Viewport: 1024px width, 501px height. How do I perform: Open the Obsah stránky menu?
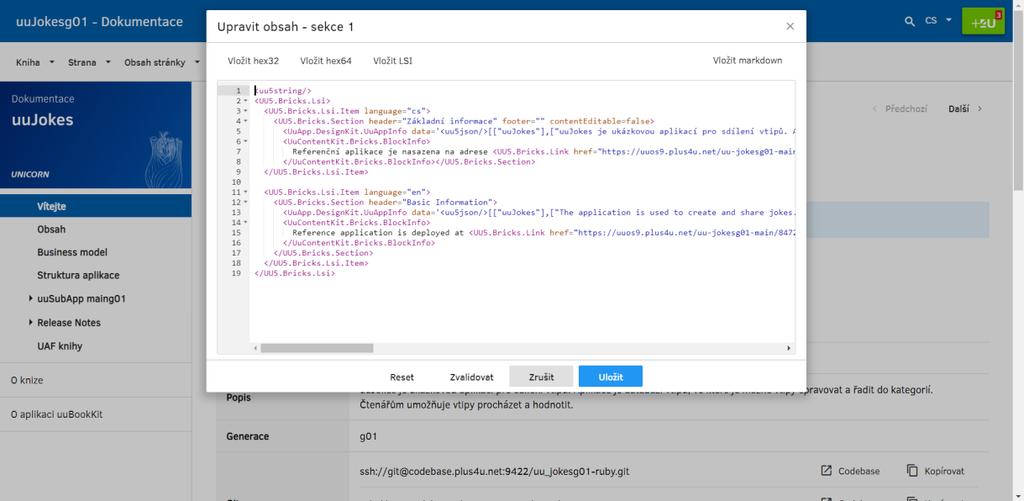[163, 63]
